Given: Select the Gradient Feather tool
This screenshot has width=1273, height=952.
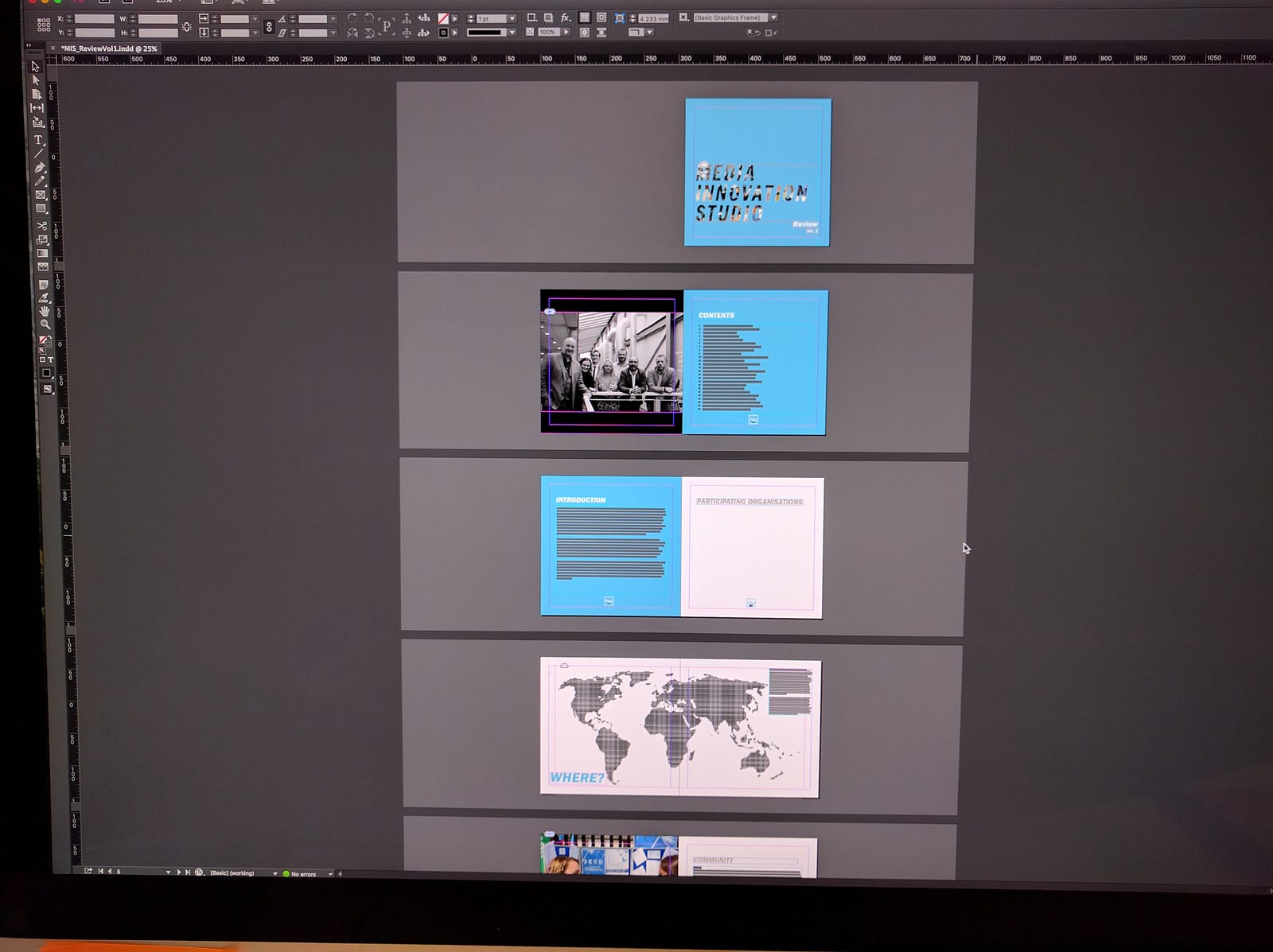Looking at the screenshot, I should (x=43, y=267).
